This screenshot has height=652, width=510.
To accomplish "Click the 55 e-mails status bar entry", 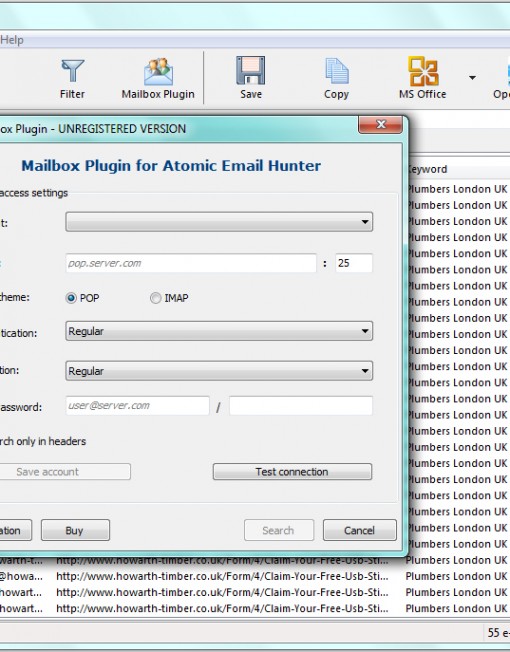I will coord(498,633).
